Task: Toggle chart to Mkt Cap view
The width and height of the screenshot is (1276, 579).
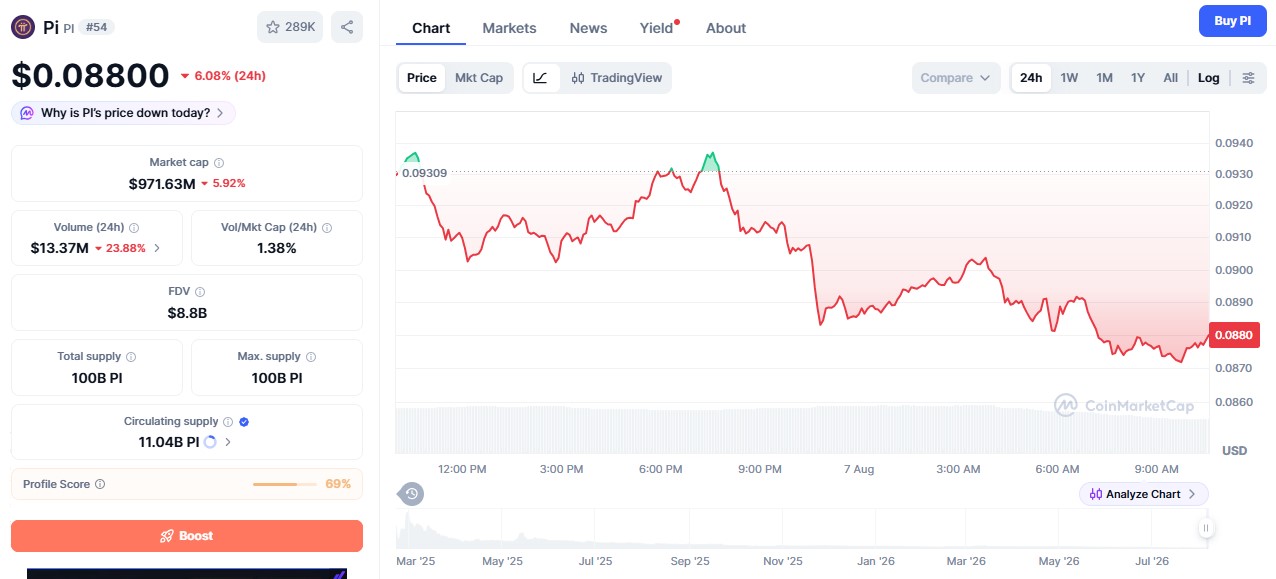Action: tap(479, 78)
